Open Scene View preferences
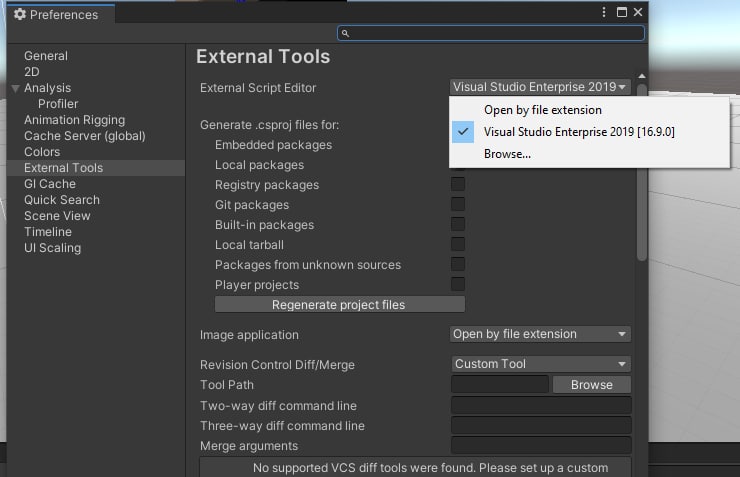The image size is (740, 477). [57, 216]
